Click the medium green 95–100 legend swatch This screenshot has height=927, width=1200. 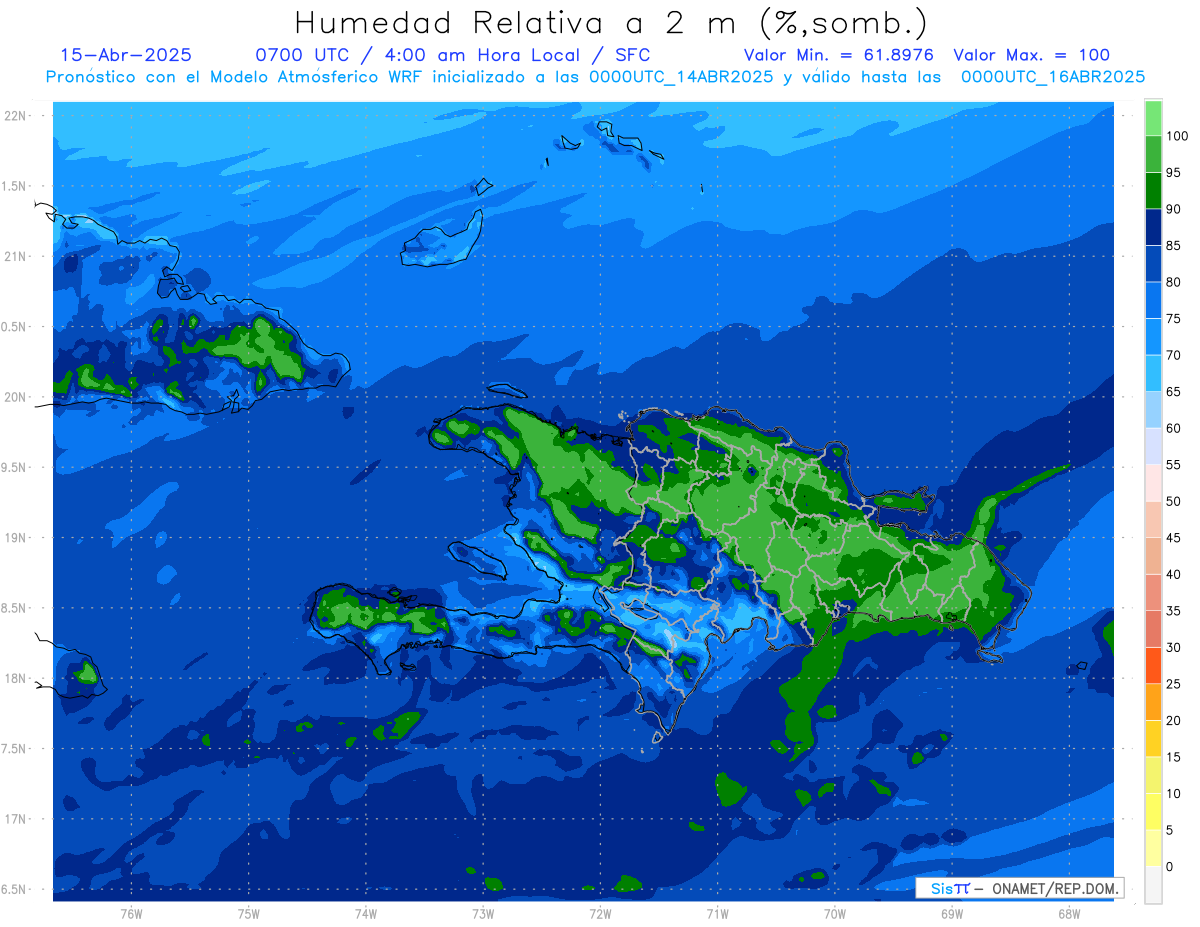click(x=1153, y=154)
